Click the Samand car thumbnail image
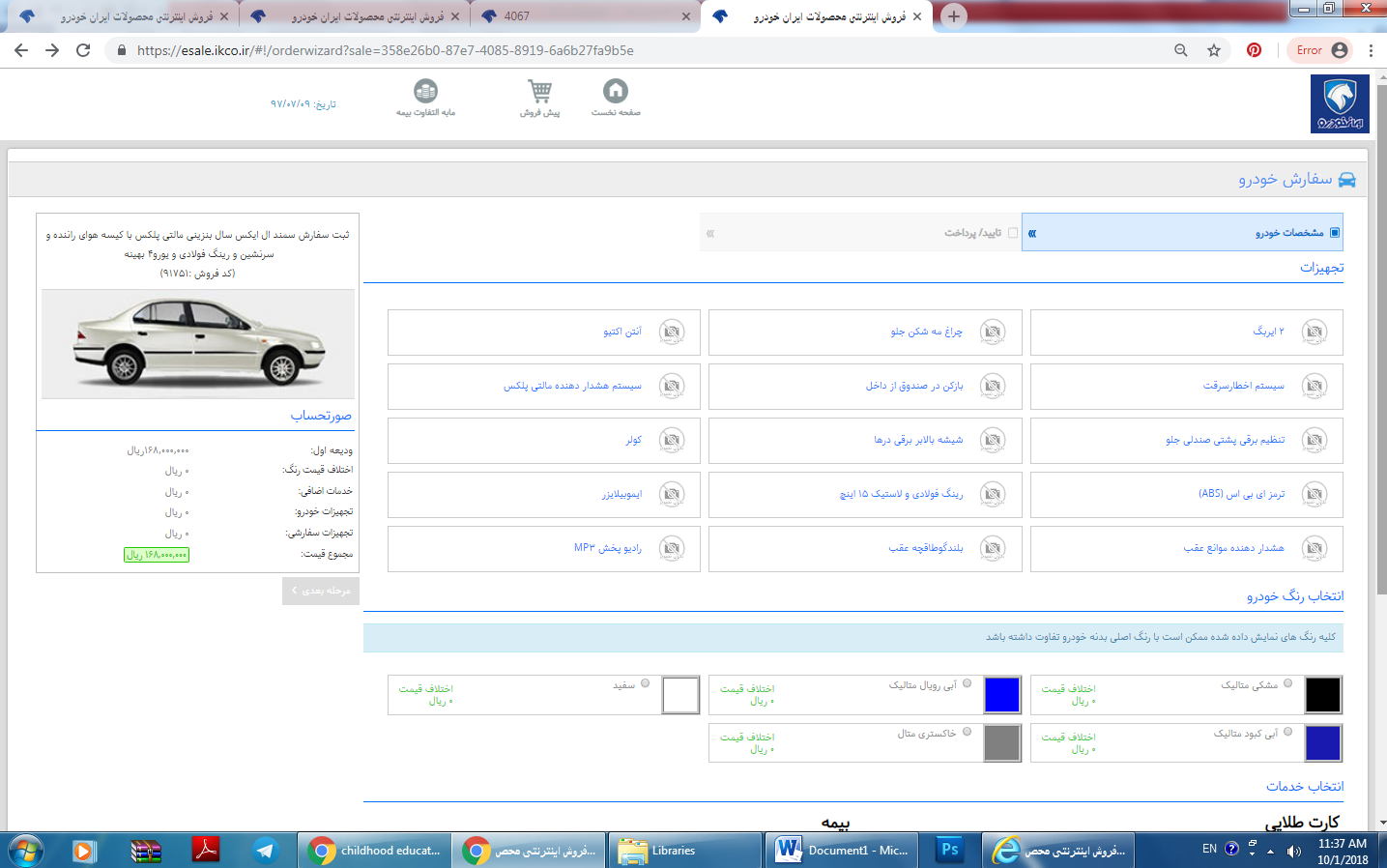This screenshot has height=868, width=1387. pos(198,343)
